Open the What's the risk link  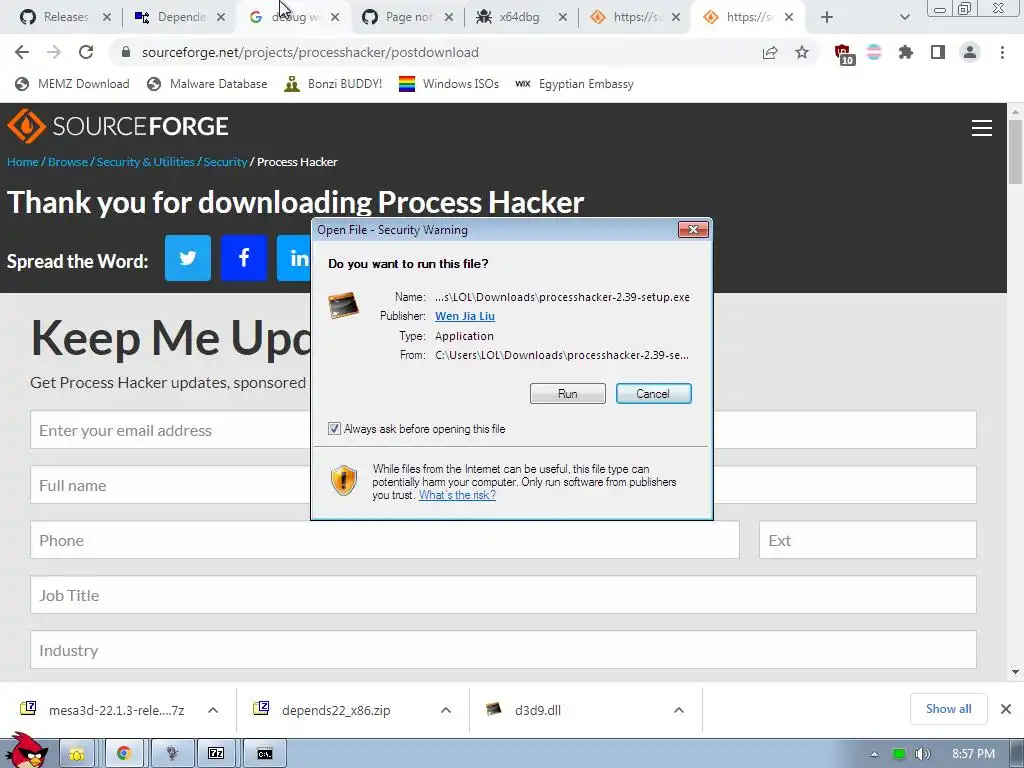457,495
